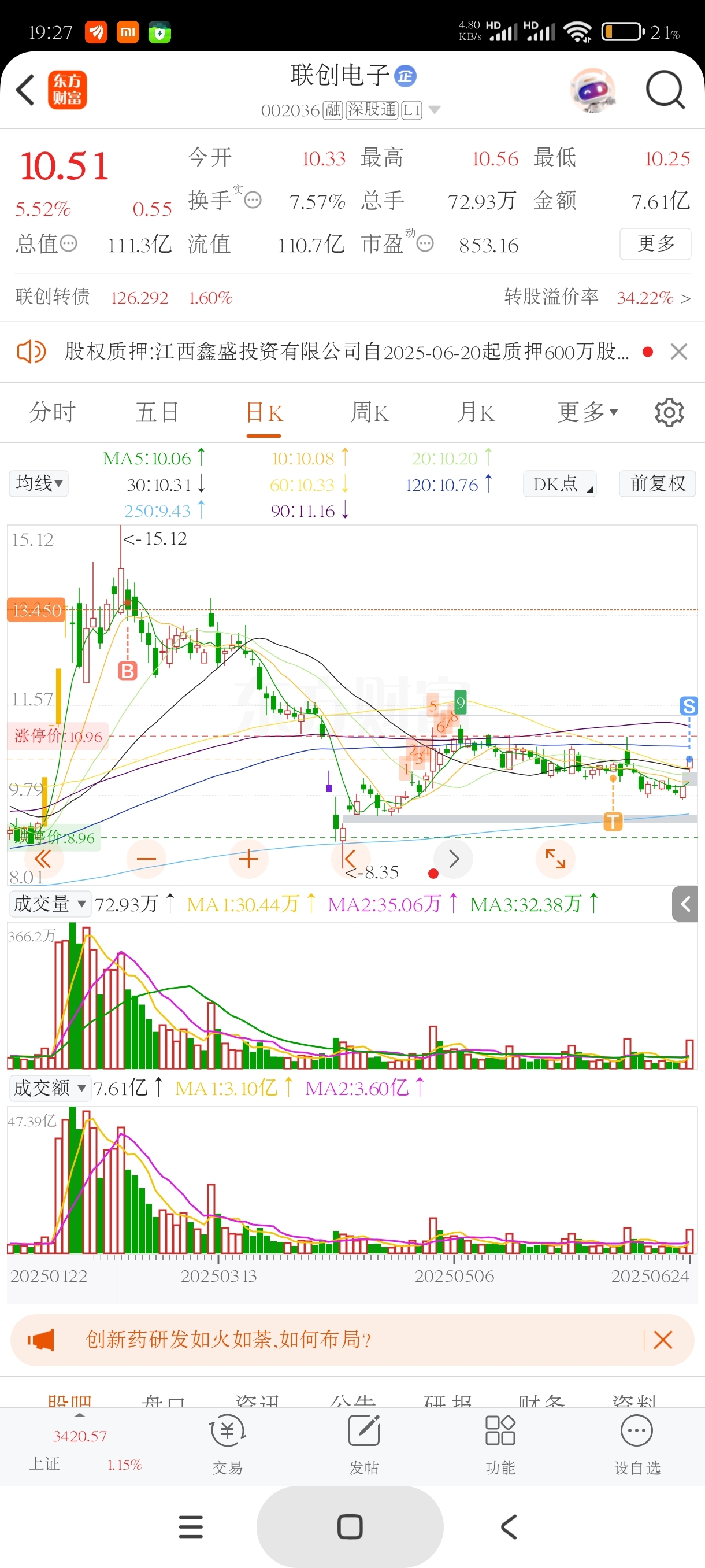This screenshot has width=705, height=1568.
Task: Expand the 更多 chart period dropdown
Action: coord(588,413)
